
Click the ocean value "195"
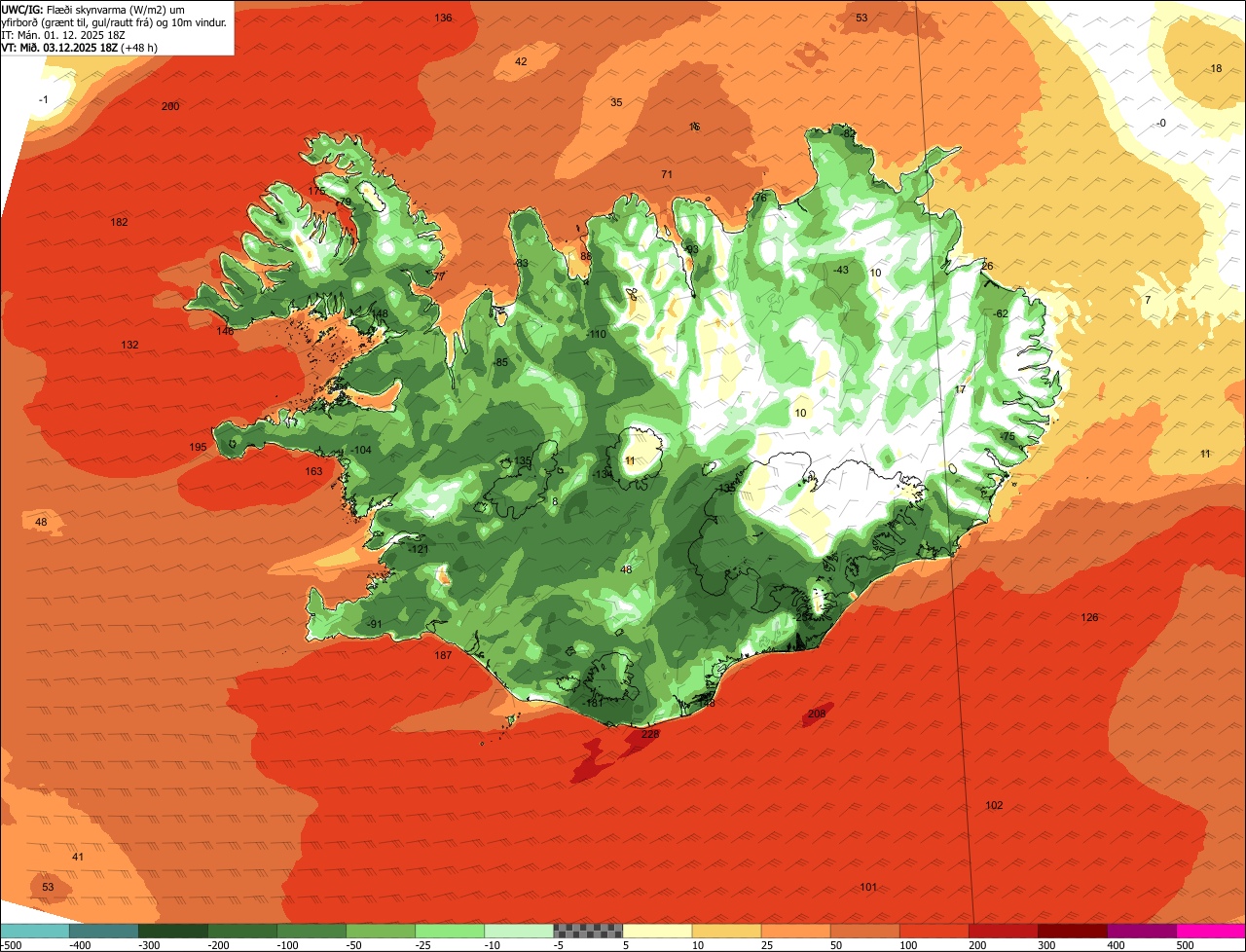(x=198, y=447)
